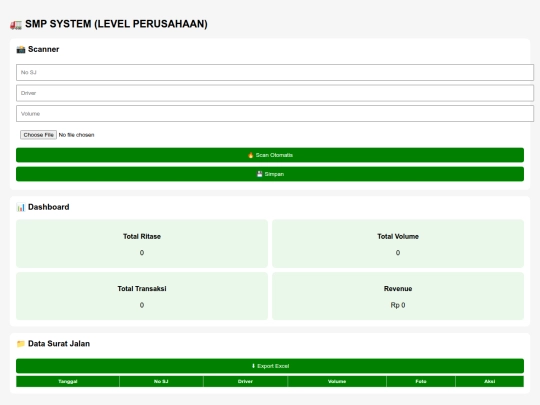Open the Choose File picker

38,135
